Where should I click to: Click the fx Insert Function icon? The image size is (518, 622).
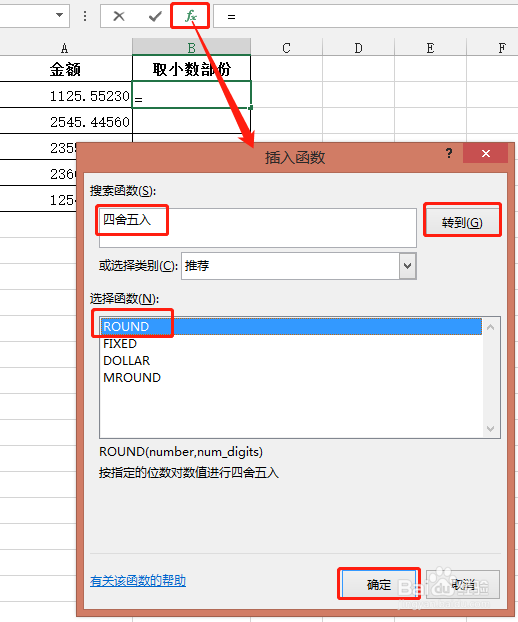tap(190, 16)
